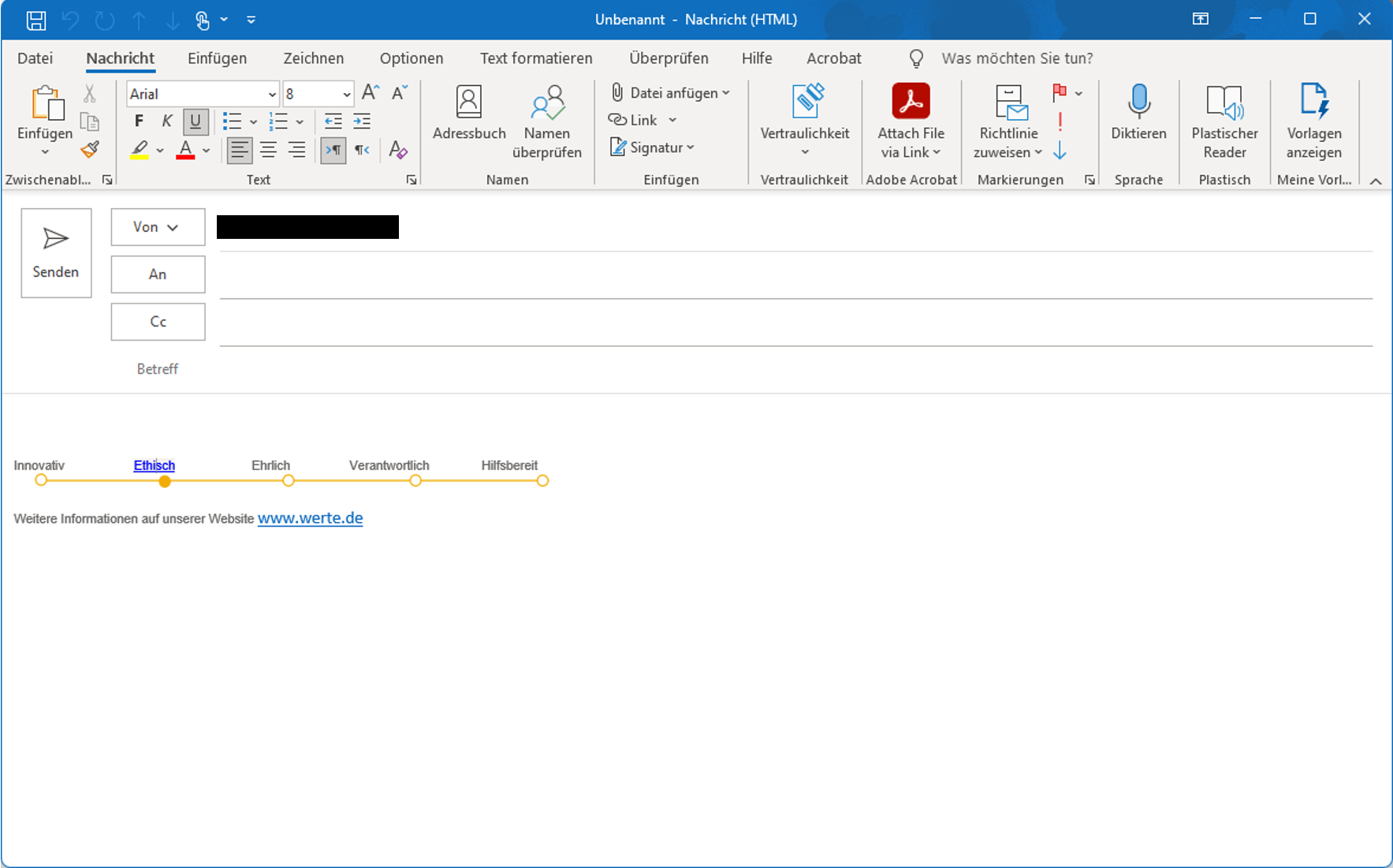The width and height of the screenshot is (1393, 868).
Task: Toggle underline formatting (U)
Action: point(196,121)
